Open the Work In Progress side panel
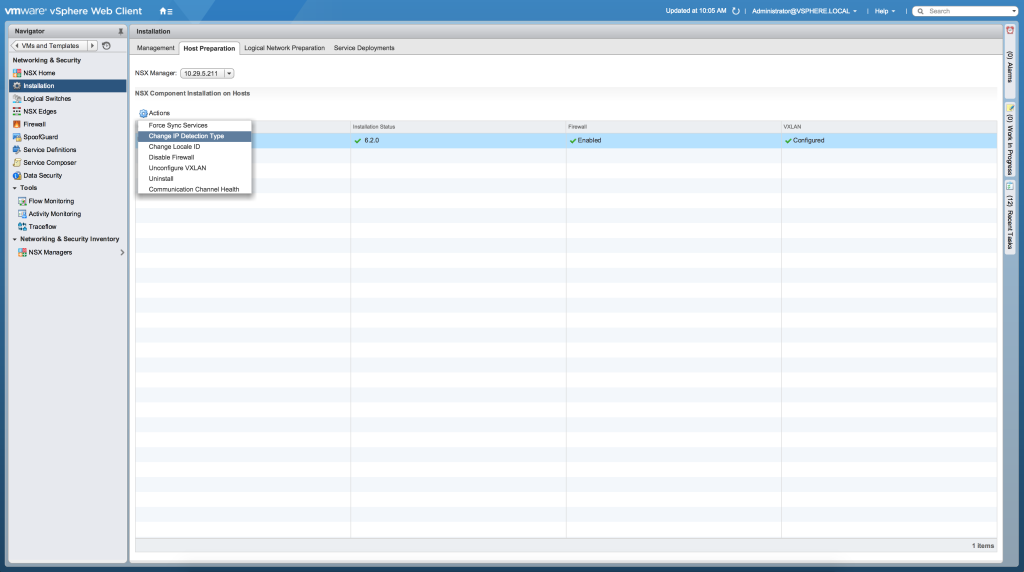The image size is (1024, 572). tap(1010, 140)
